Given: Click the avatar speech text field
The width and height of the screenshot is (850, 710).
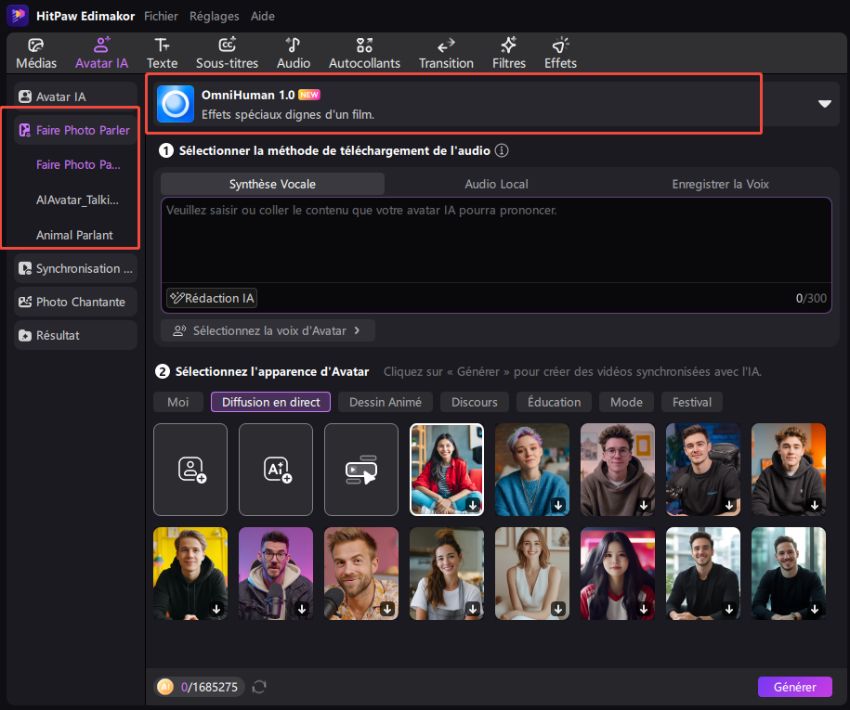Looking at the screenshot, I should click(495, 245).
